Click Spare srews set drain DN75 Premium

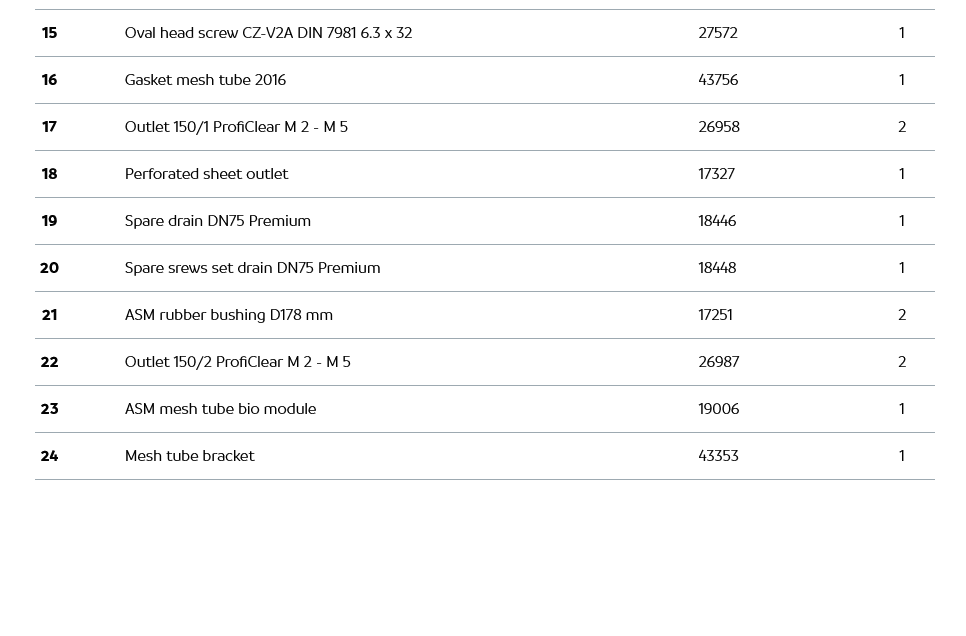click(x=252, y=268)
